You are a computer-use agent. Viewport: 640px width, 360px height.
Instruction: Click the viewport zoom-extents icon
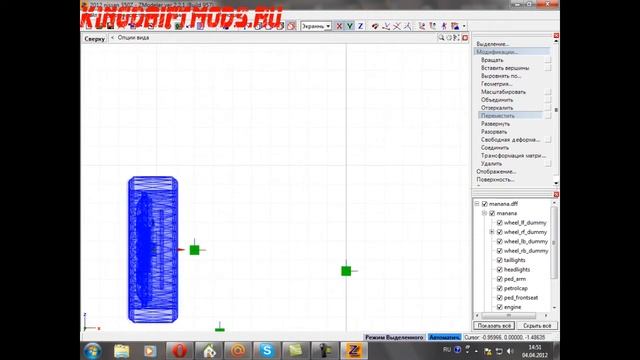click(456, 38)
